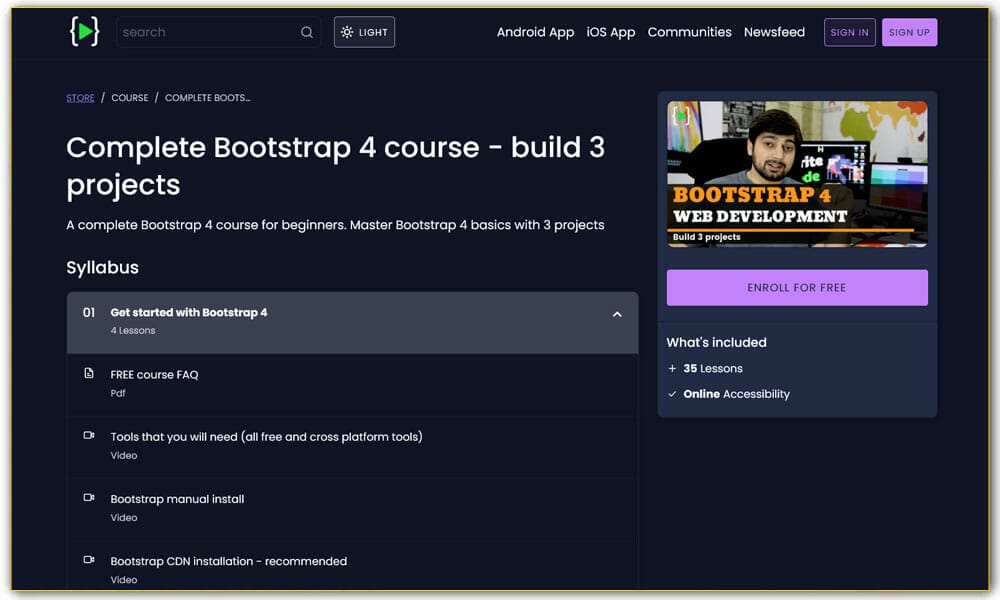This screenshot has height=600, width=1000.
Task: Click the section number 01
Action: tap(89, 312)
